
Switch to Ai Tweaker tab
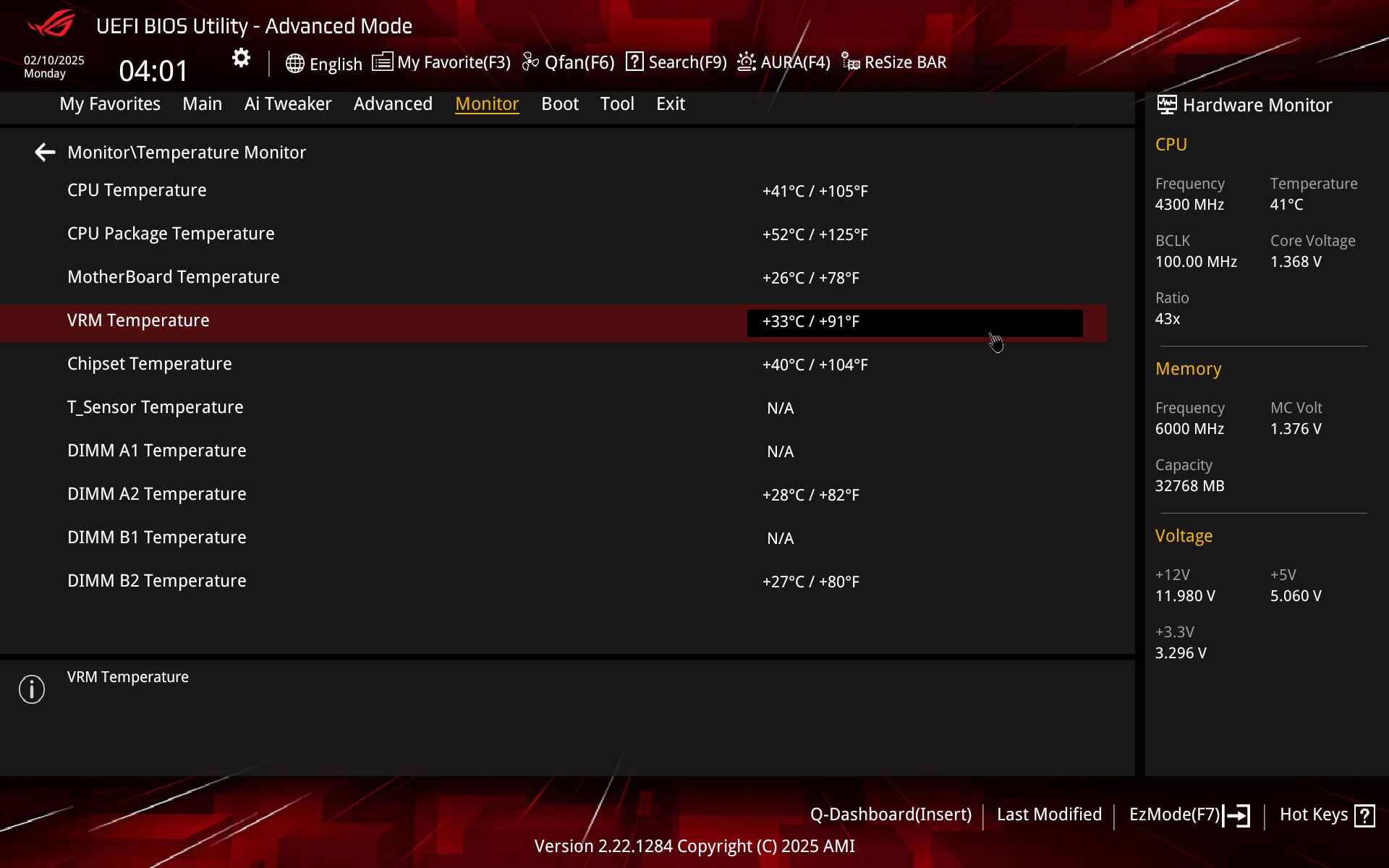(x=287, y=104)
